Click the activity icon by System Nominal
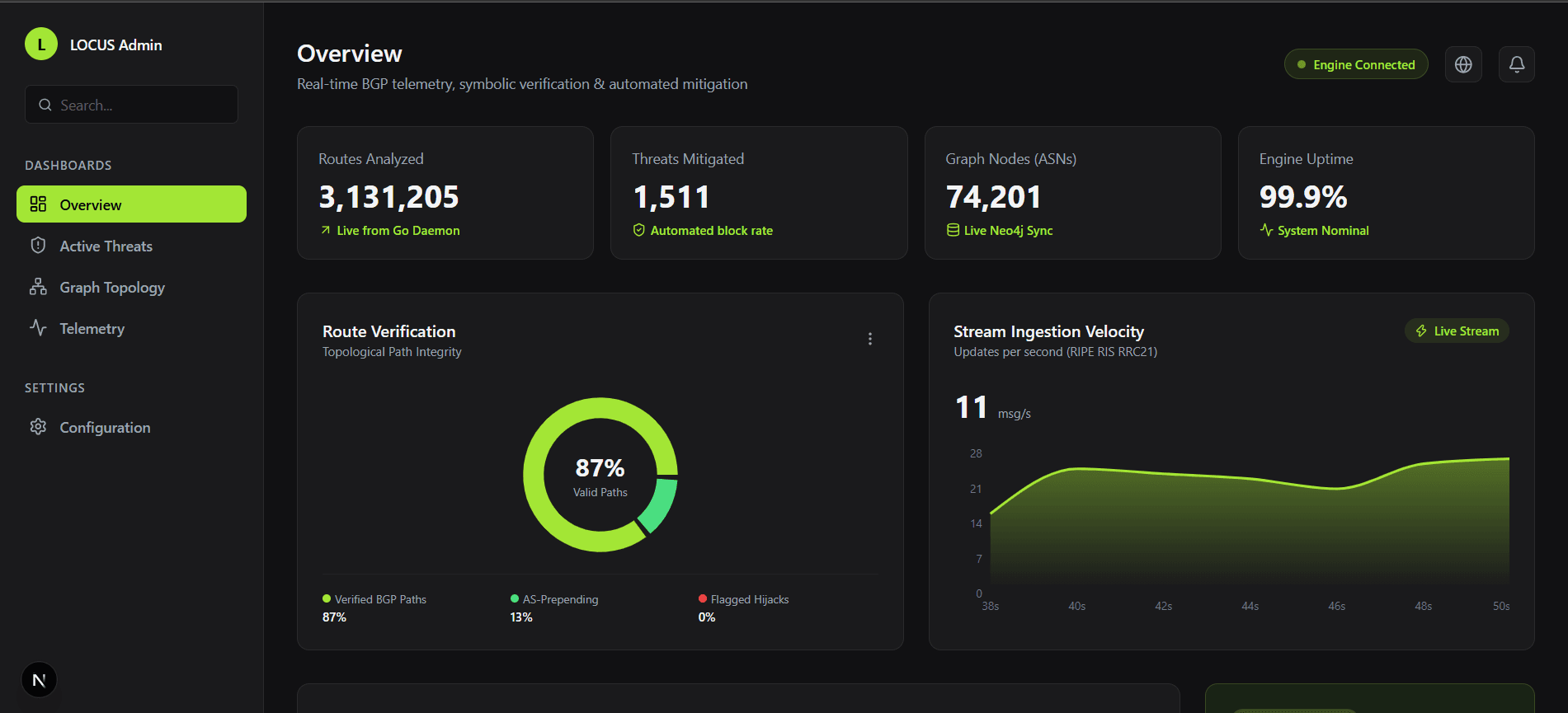 [1266, 230]
